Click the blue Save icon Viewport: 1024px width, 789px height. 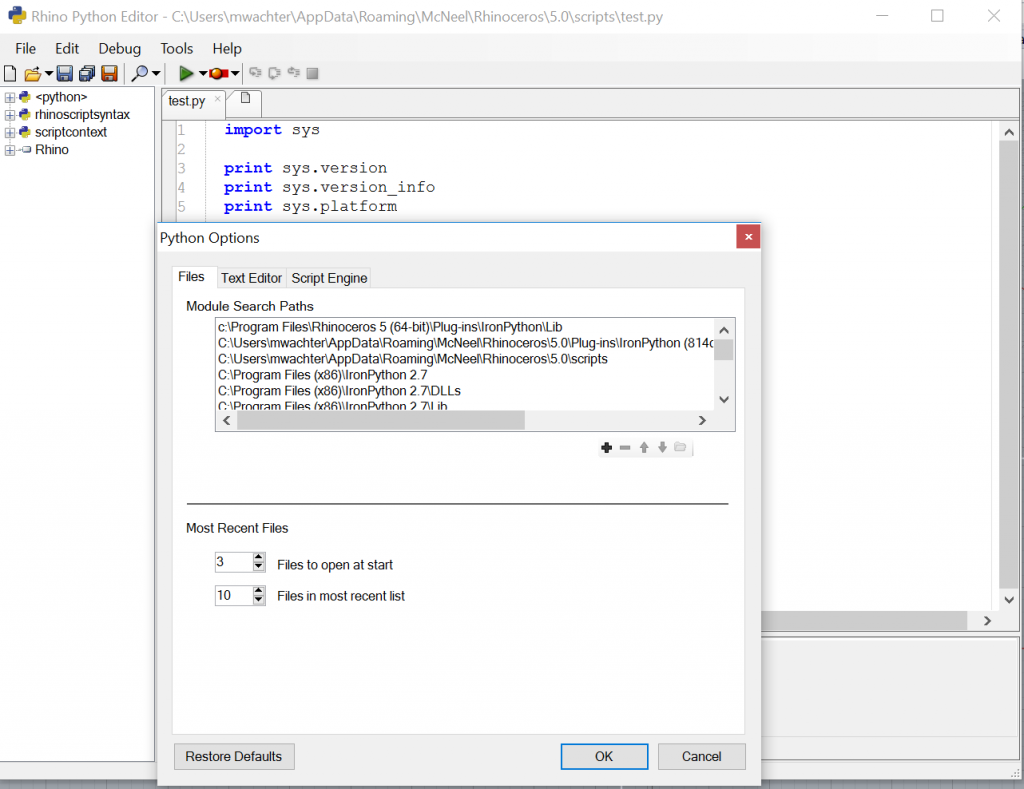[65, 73]
